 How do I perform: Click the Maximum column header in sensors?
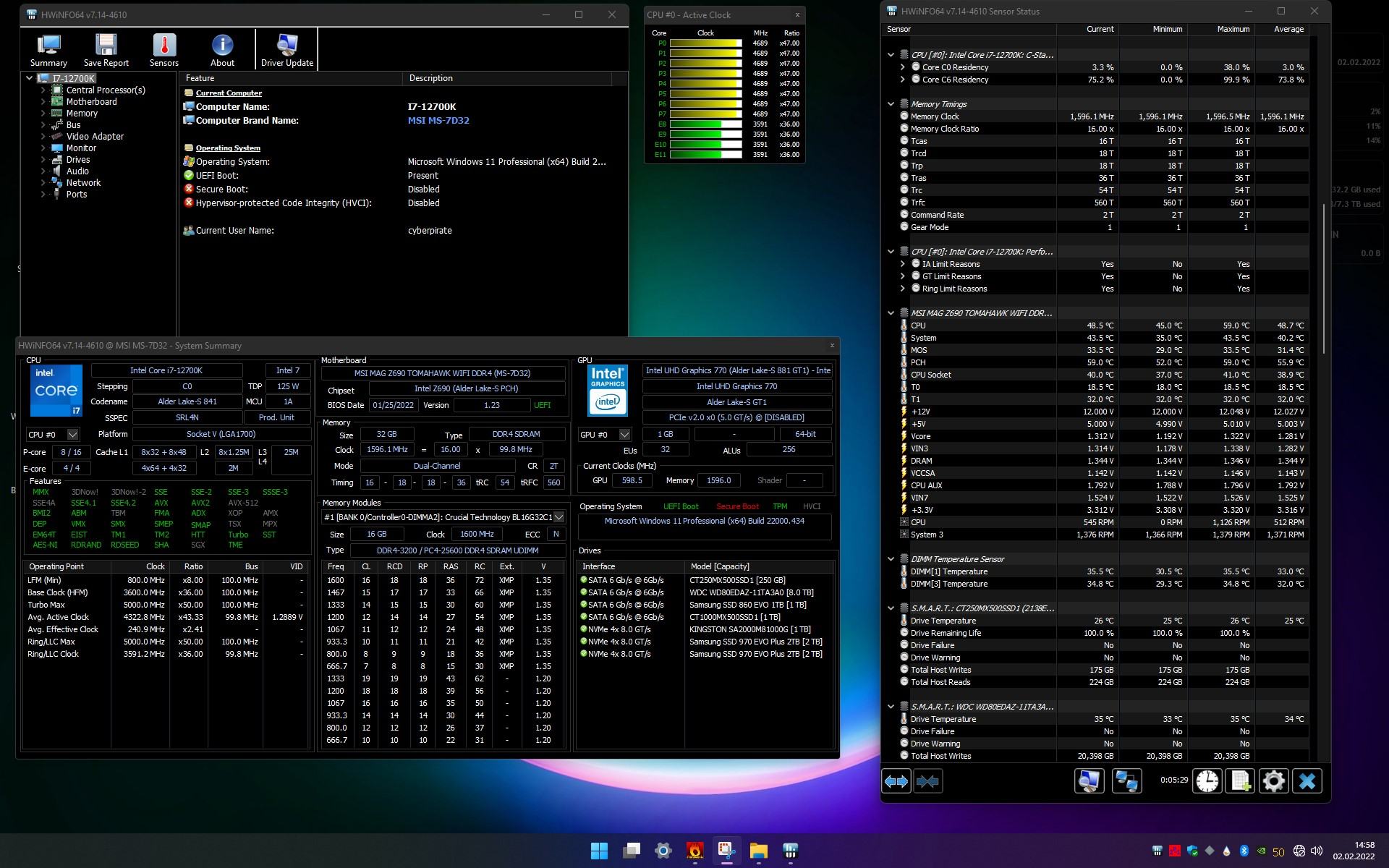click(x=1222, y=30)
